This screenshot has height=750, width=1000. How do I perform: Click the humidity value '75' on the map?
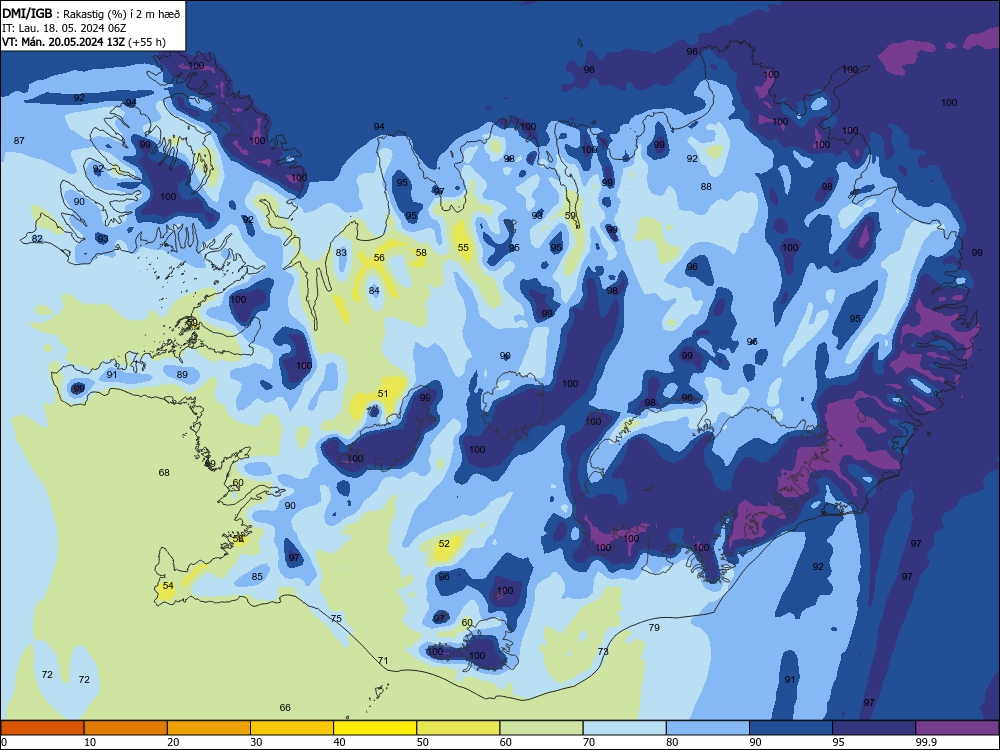point(336,618)
